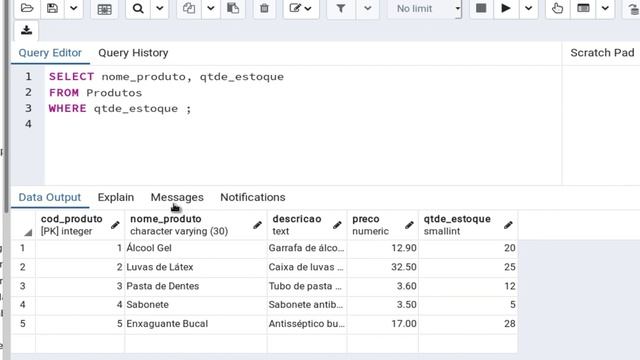
Task: Click the empty editor line 4
Action: (x=302, y=124)
